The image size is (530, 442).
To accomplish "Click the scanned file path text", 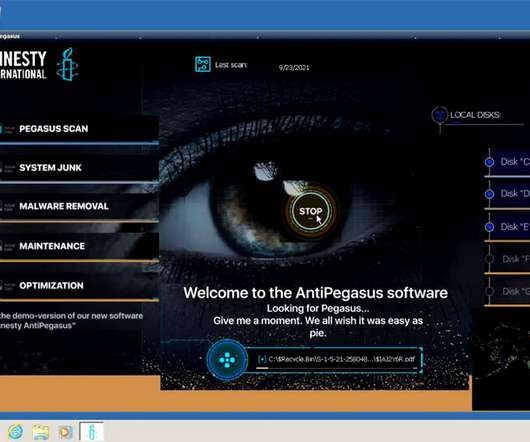I will pyautogui.click(x=341, y=359).
